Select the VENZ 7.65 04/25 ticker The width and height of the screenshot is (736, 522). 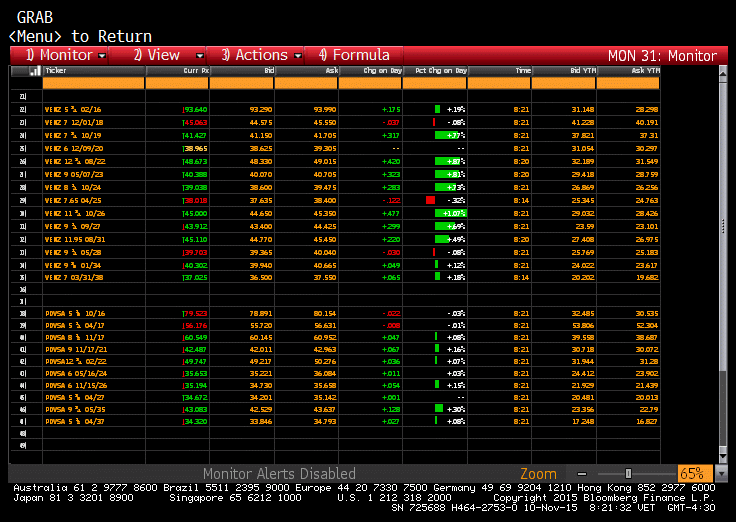point(73,200)
